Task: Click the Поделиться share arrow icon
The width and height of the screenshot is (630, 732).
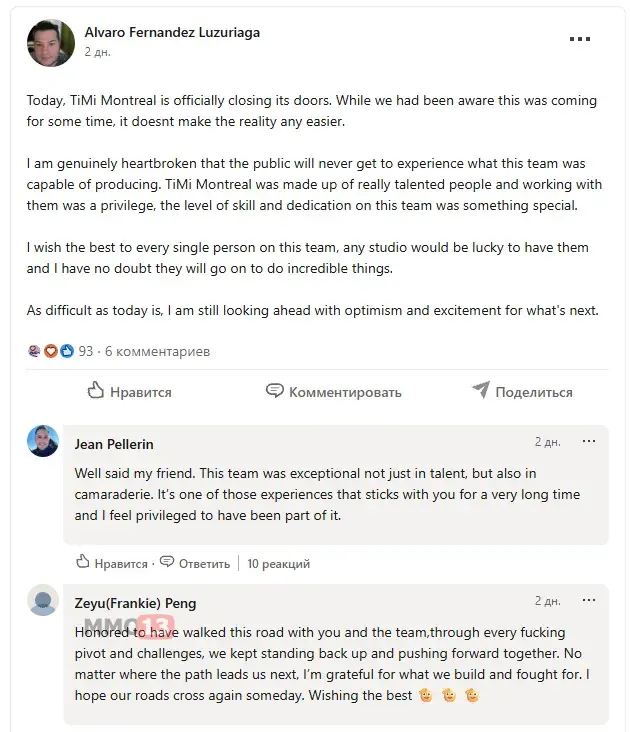Action: click(x=481, y=391)
